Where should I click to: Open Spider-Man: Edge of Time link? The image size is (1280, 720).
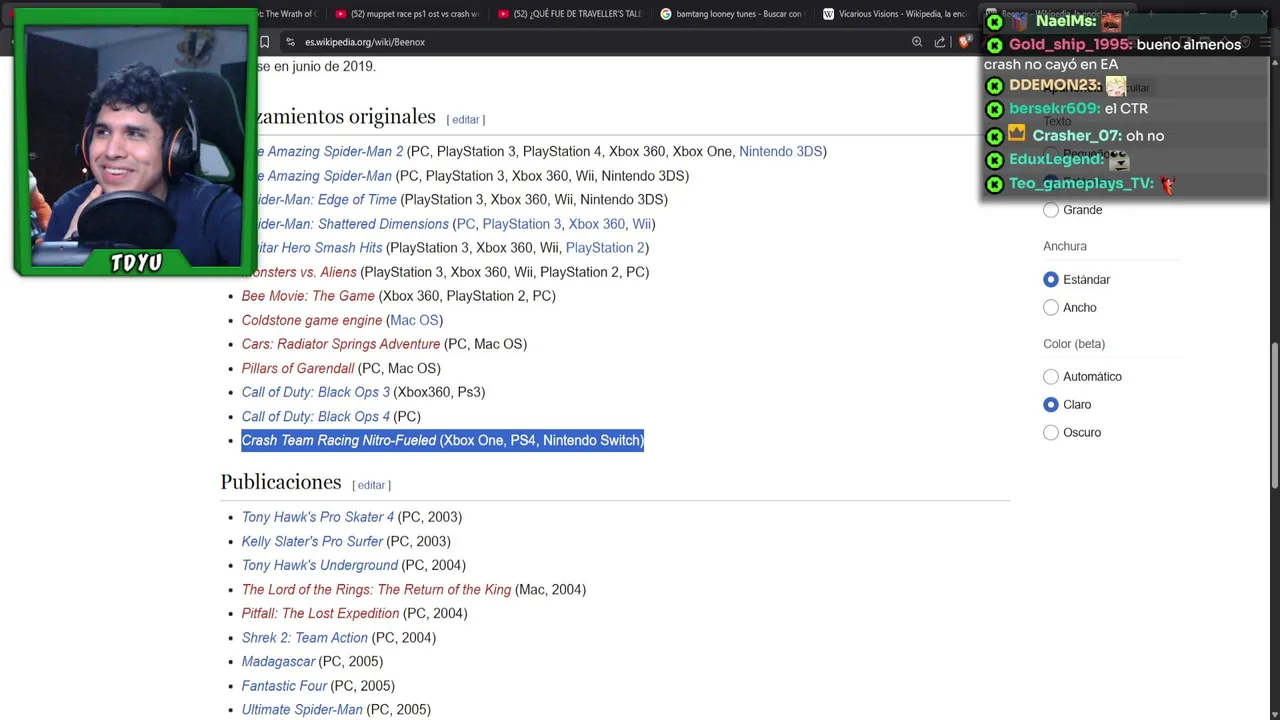[327, 200]
